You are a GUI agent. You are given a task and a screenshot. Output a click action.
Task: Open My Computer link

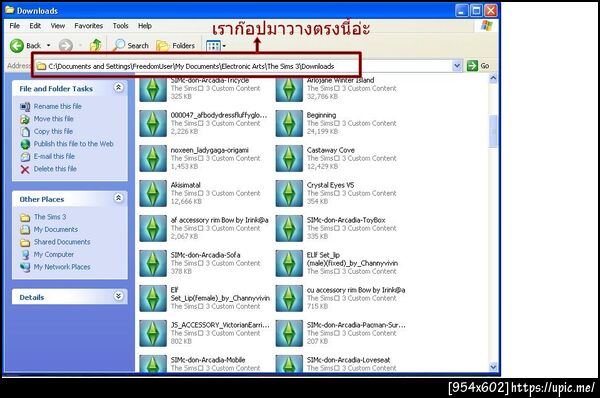54,254
